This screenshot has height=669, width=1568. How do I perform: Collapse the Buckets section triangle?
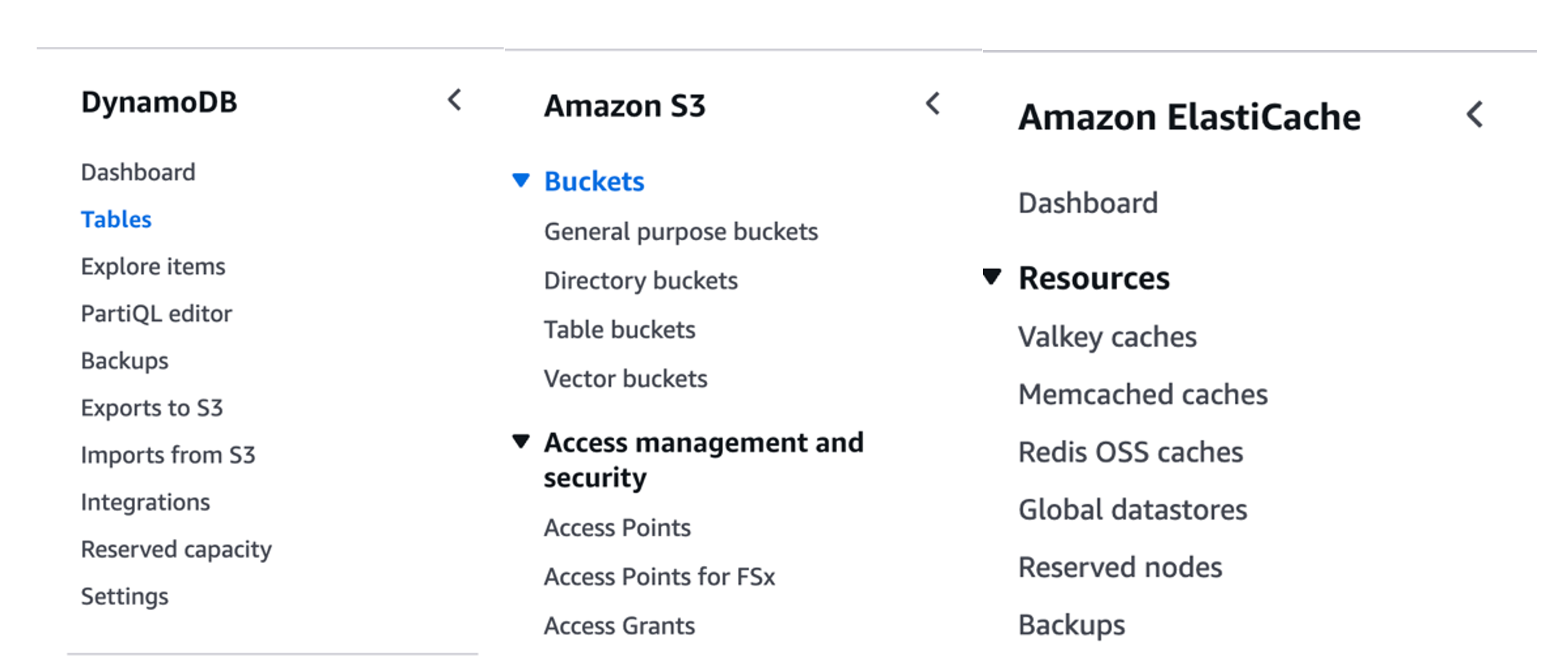(x=521, y=180)
